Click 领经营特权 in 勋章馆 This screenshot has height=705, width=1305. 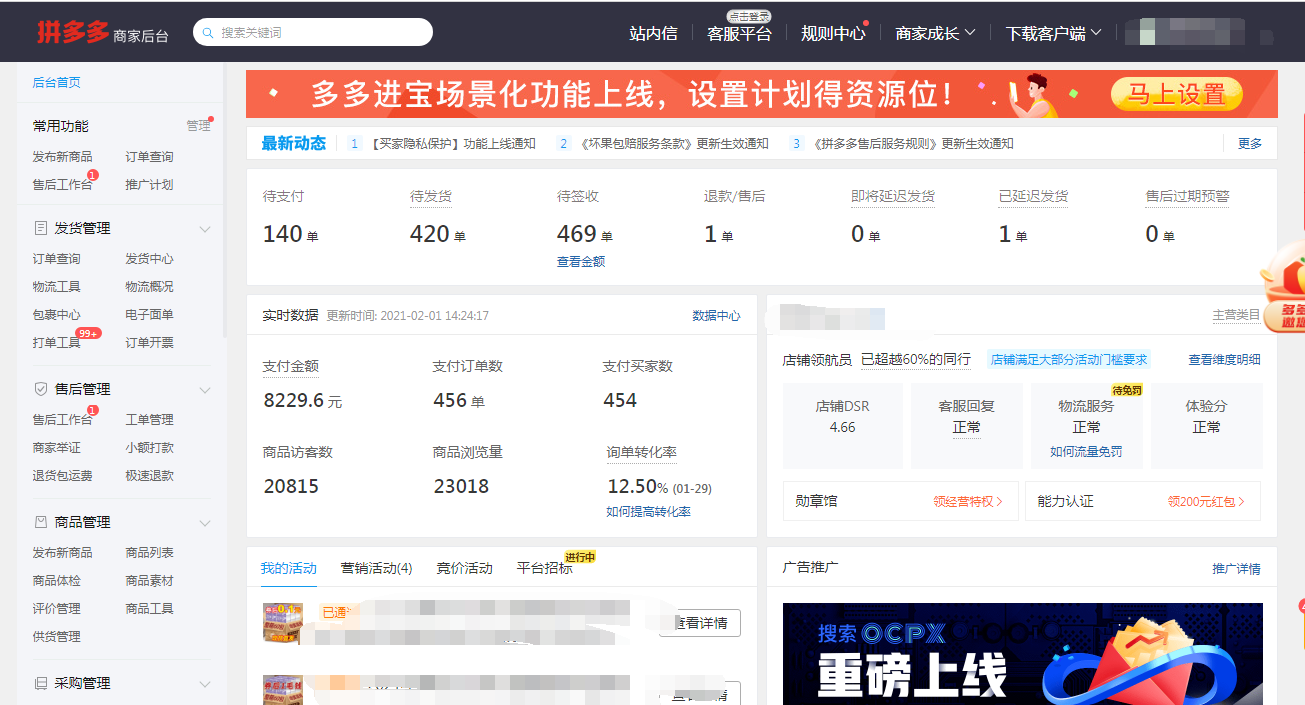click(x=968, y=502)
